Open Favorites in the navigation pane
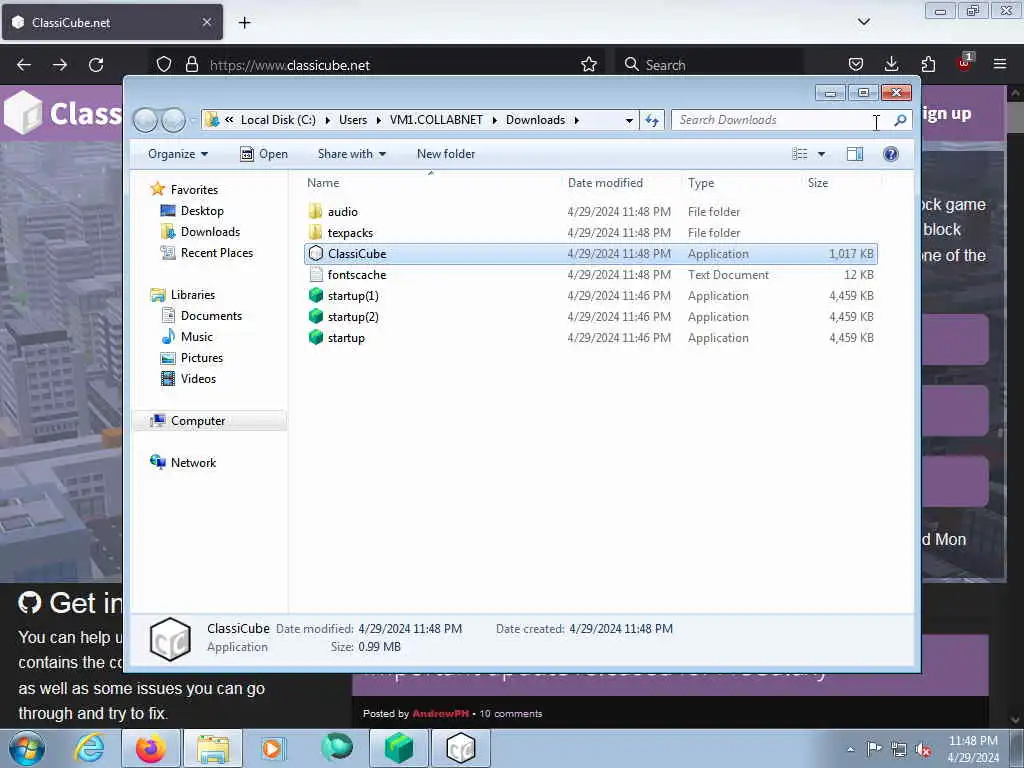The image size is (1024, 768). [x=194, y=189]
